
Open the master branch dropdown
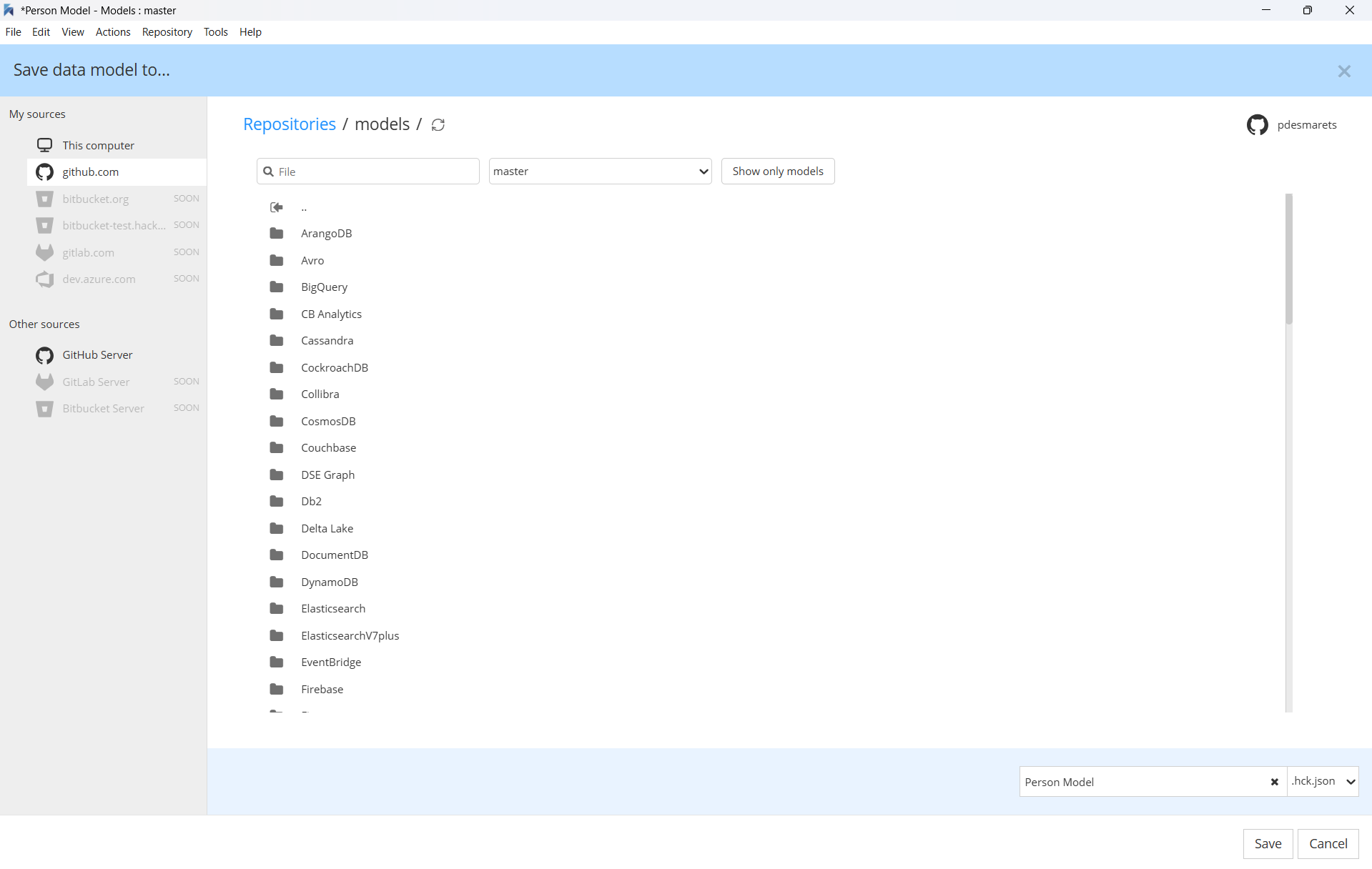[600, 172]
